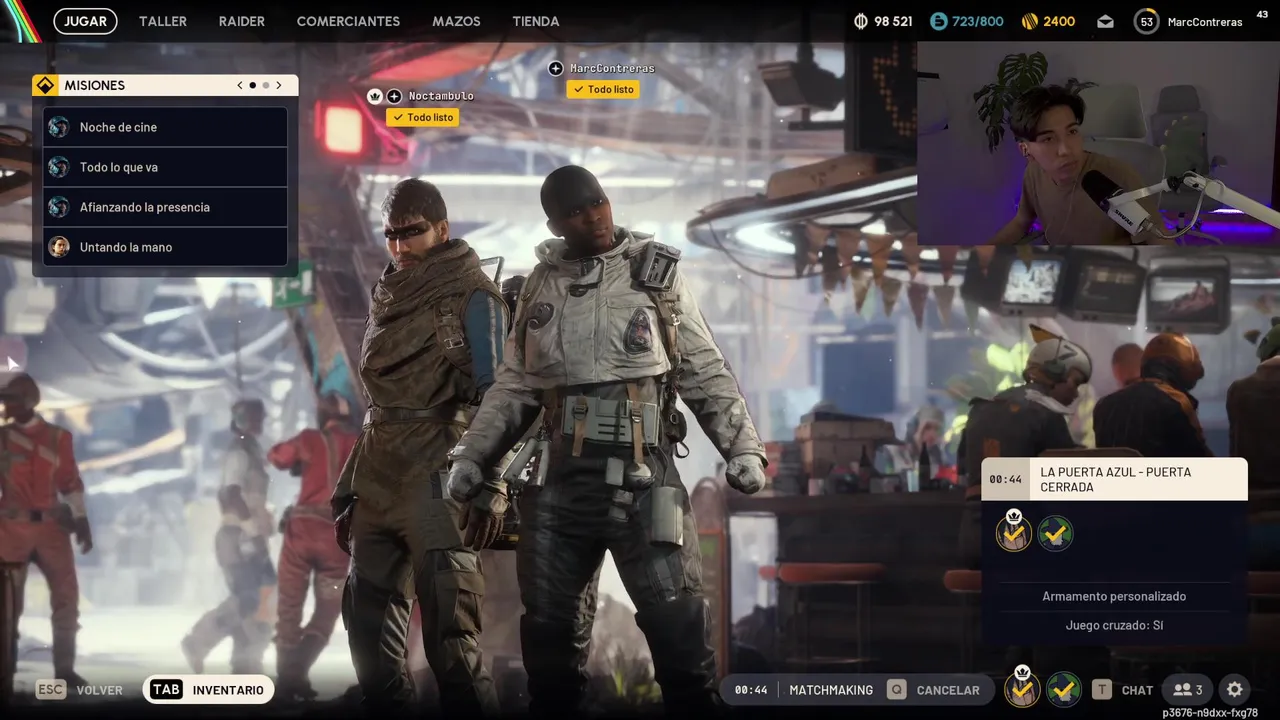Image resolution: width=1280 pixels, height=720 pixels.
Task: Open the TALLER tab
Action: click(x=163, y=21)
